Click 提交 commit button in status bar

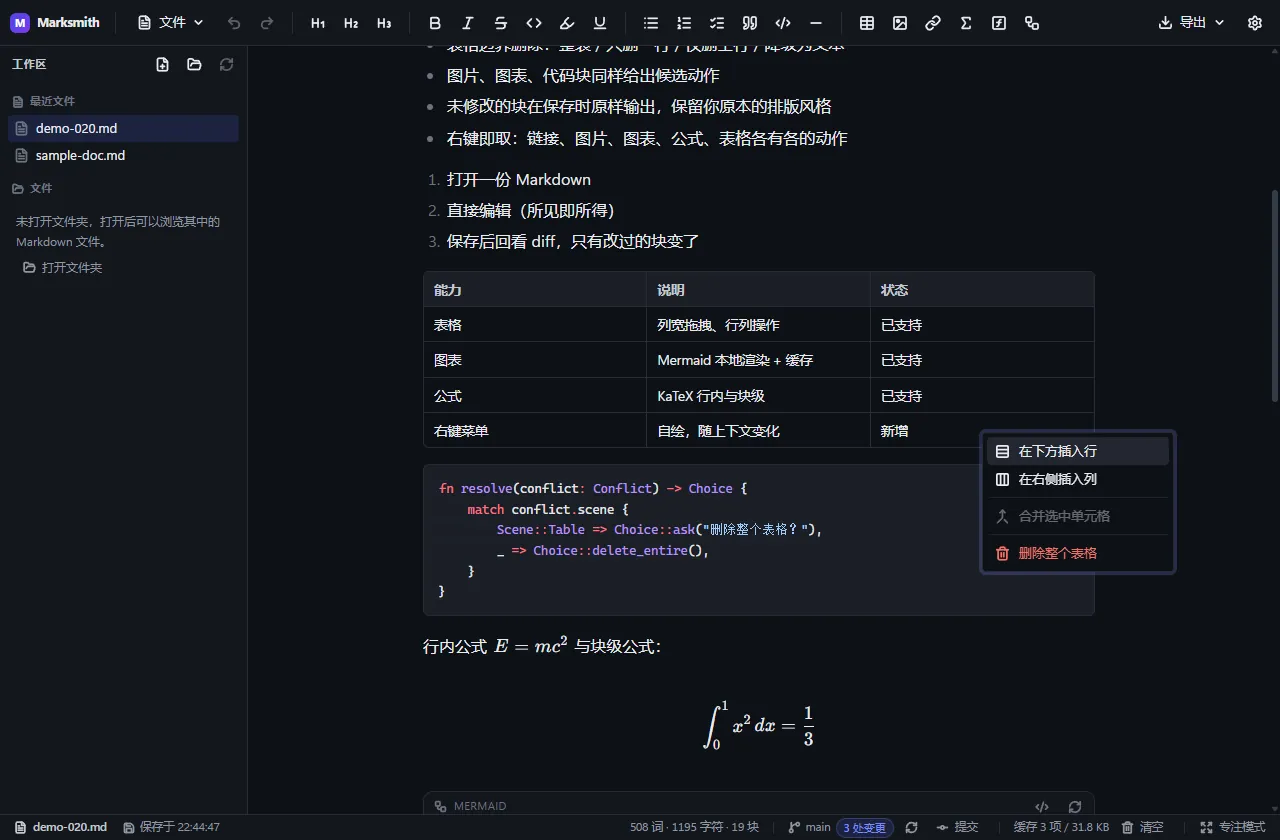[957, 827]
